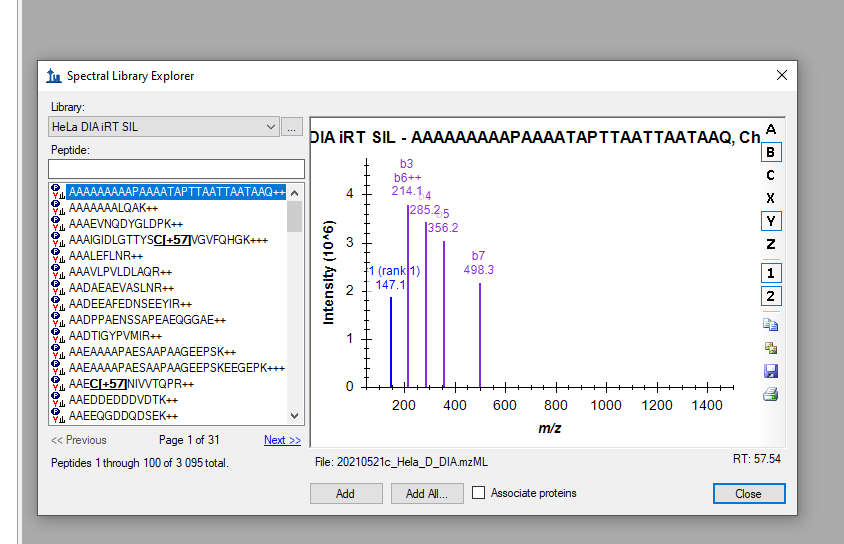Show X ions in the spectrum
This screenshot has width=844, height=544.
pos(771,198)
